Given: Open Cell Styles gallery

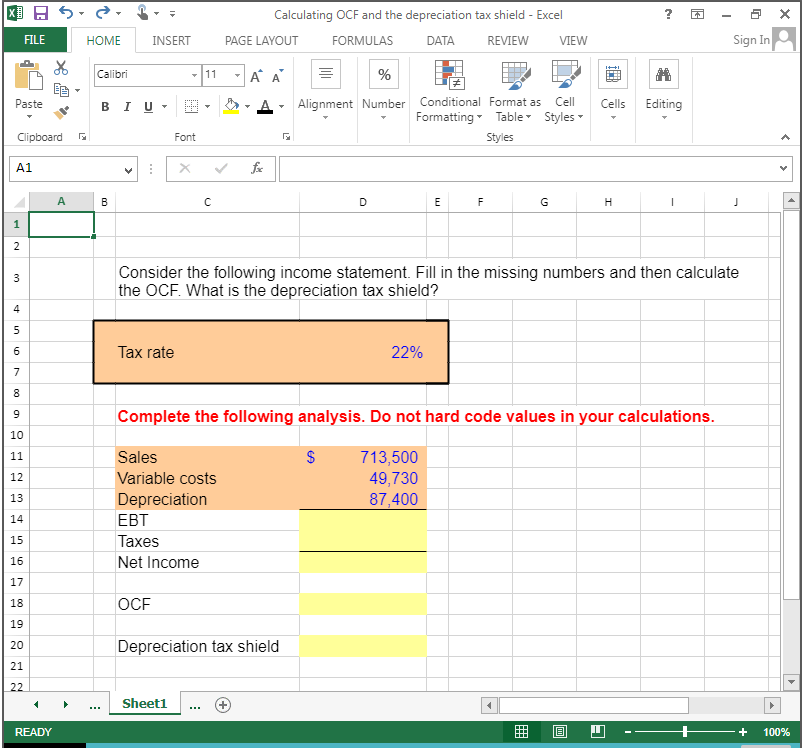Looking at the screenshot, I should click(565, 74).
